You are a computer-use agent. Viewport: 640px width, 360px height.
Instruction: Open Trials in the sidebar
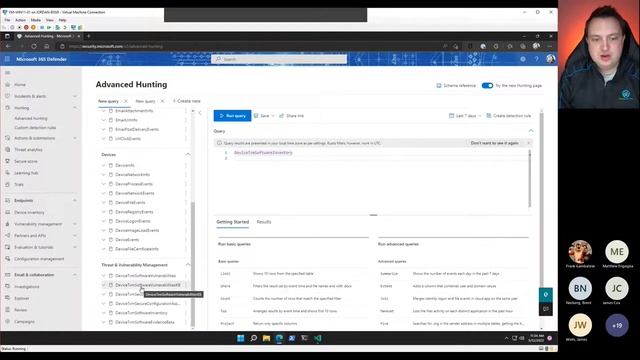click(19, 184)
